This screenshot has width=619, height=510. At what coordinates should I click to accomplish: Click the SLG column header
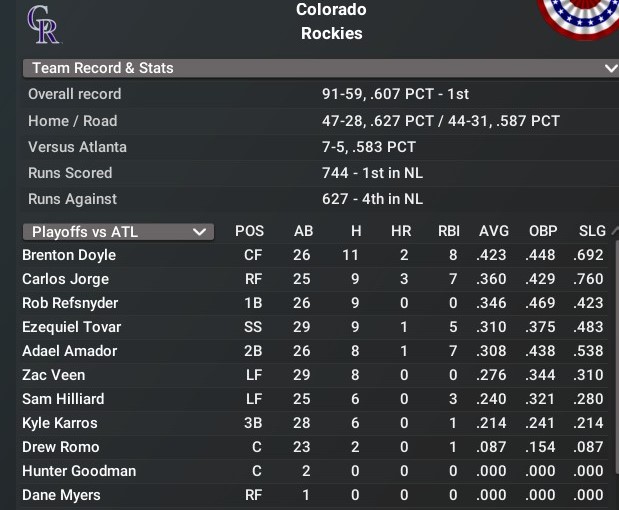(x=592, y=231)
